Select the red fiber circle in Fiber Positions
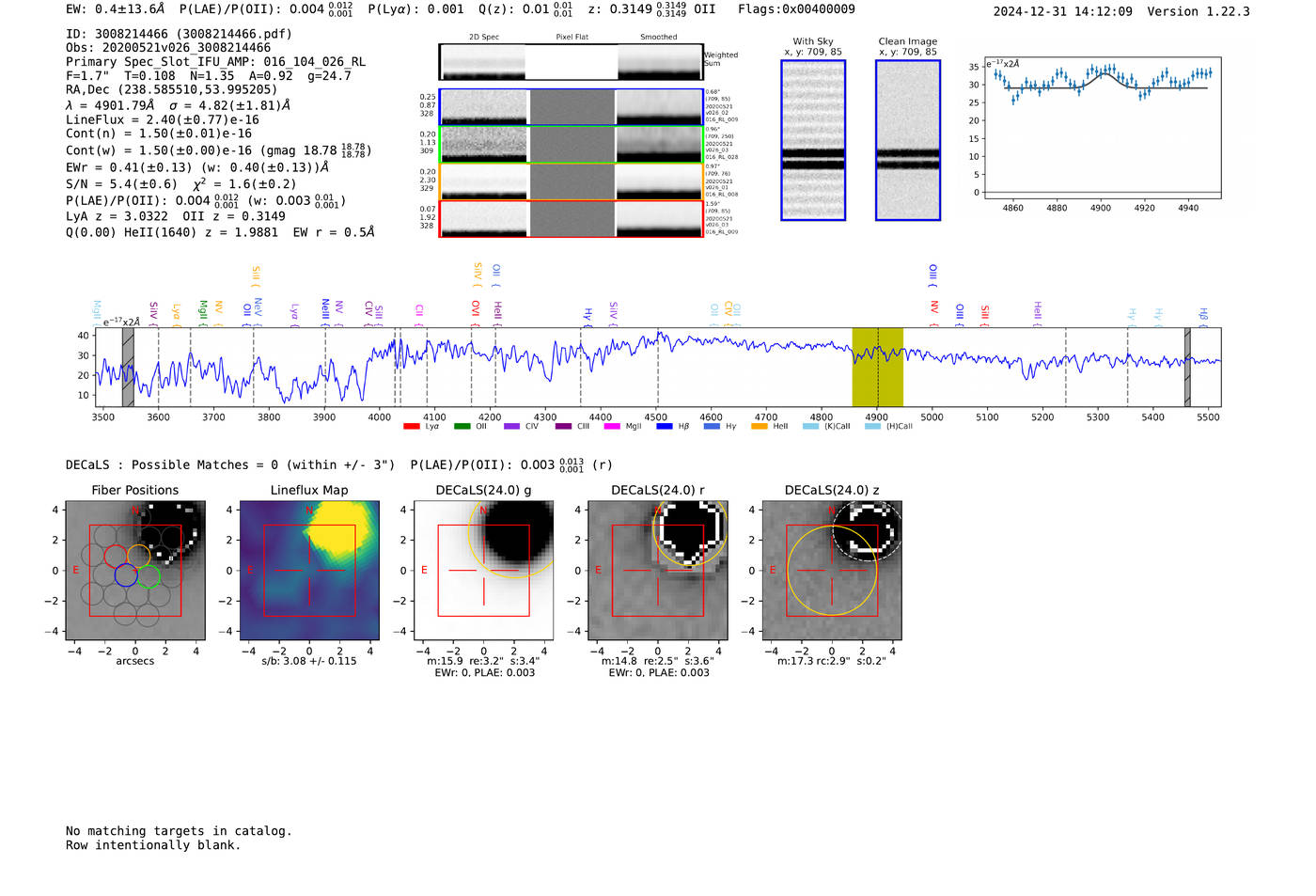The image size is (1316, 896). coord(114,557)
